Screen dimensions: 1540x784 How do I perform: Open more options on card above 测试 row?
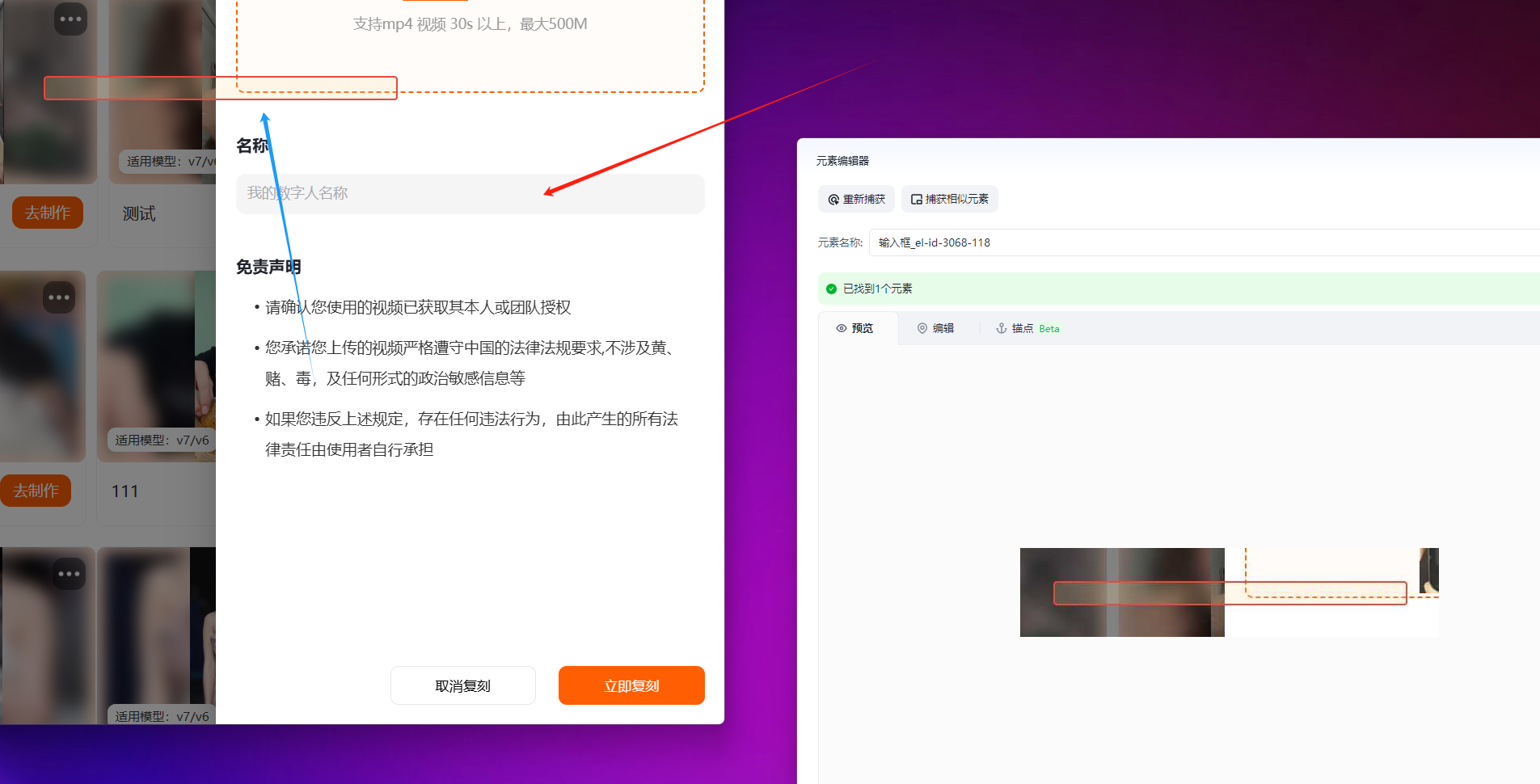pyautogui.click(x=70, y=19)
